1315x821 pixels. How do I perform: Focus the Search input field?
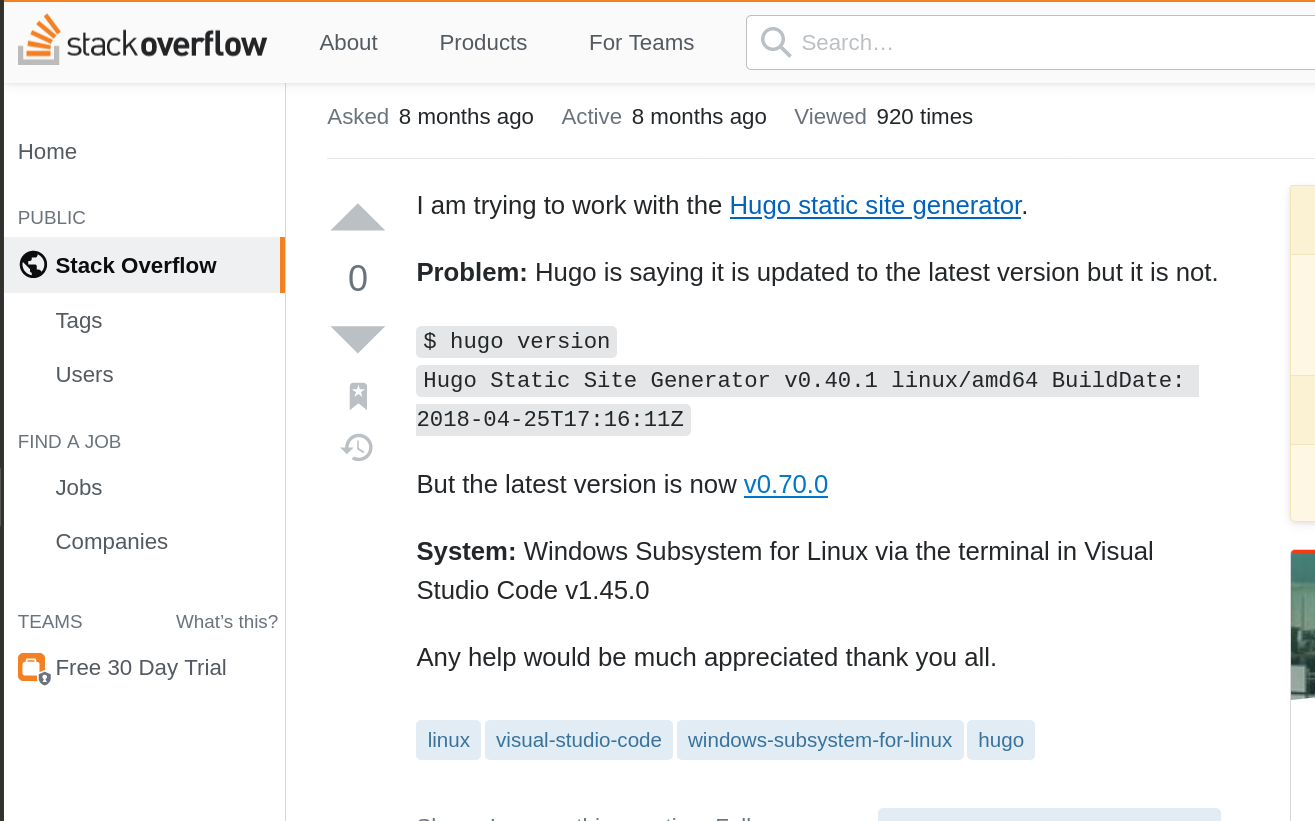point(1030,42)
